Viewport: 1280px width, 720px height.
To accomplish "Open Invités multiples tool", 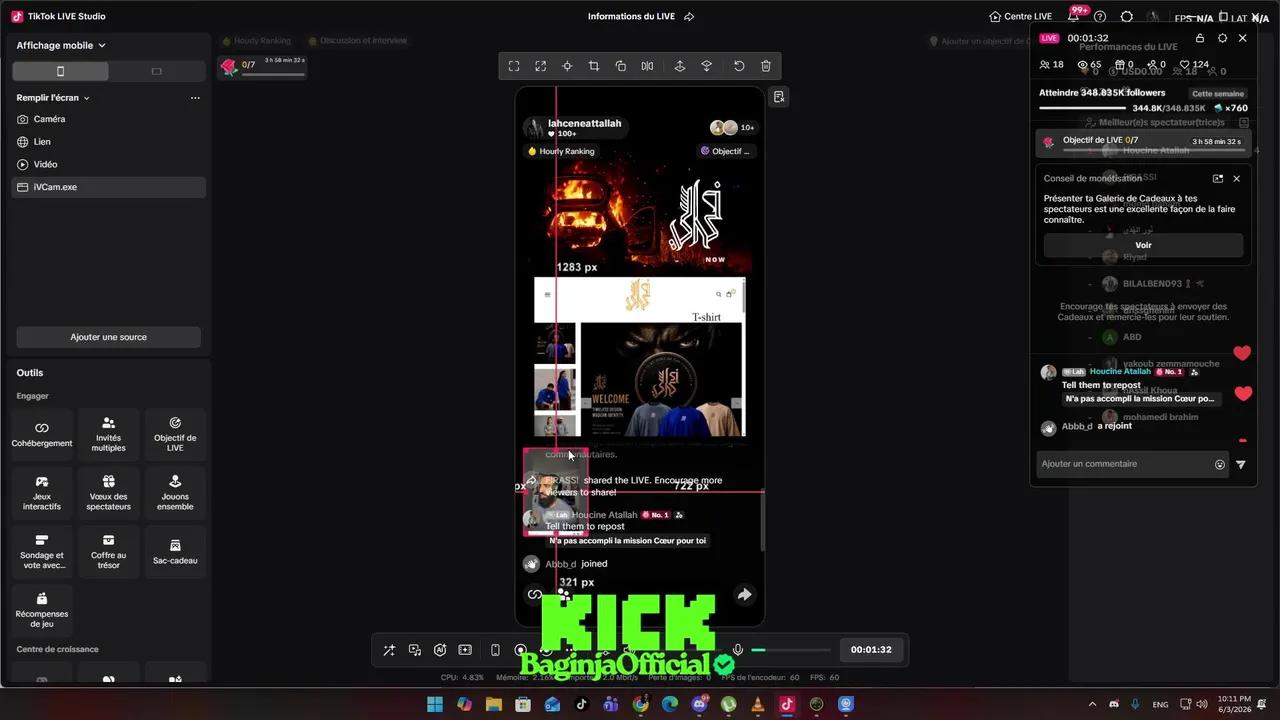I will [x=108, y=434].
